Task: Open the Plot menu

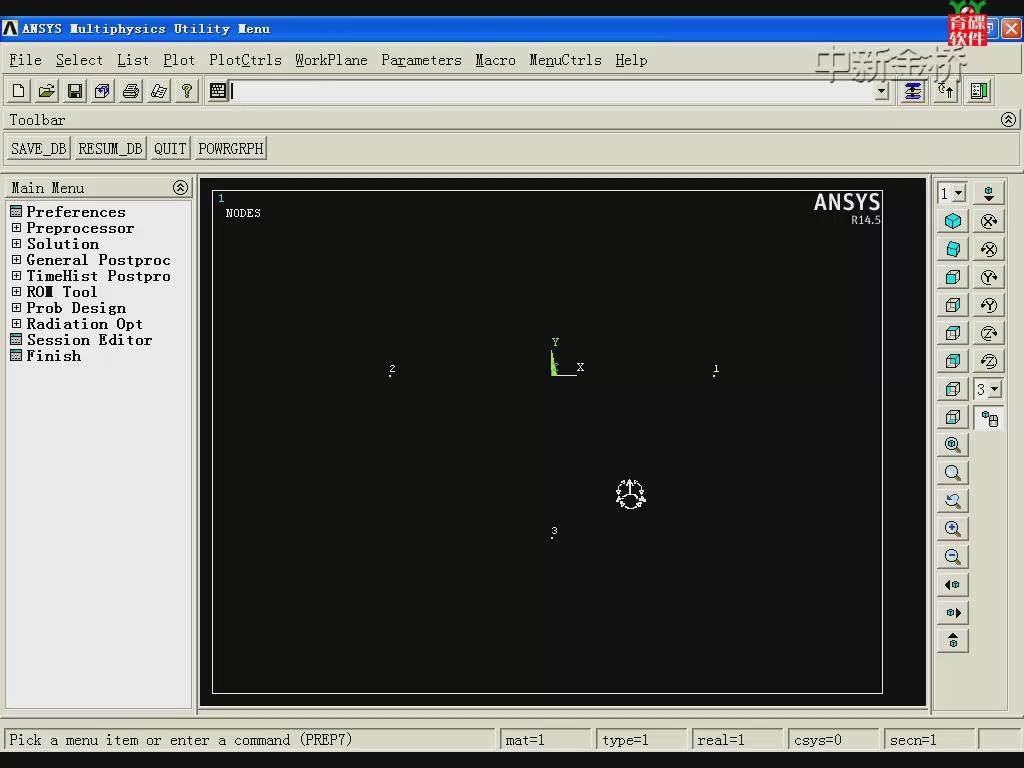Action: [179, 60]
